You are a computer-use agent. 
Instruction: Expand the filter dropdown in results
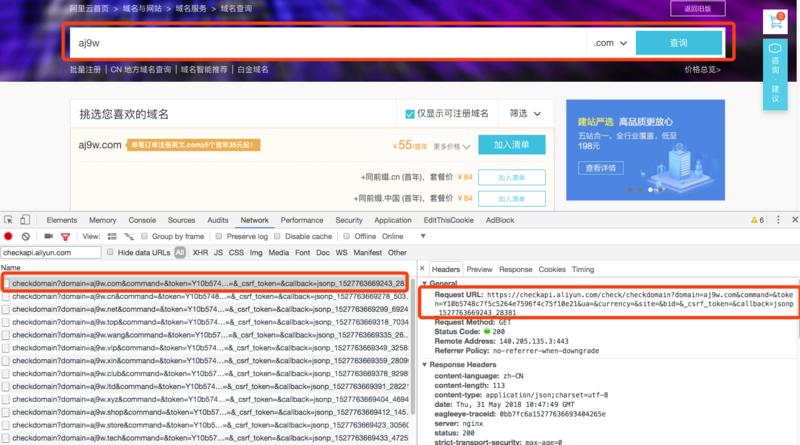(525, 114)
